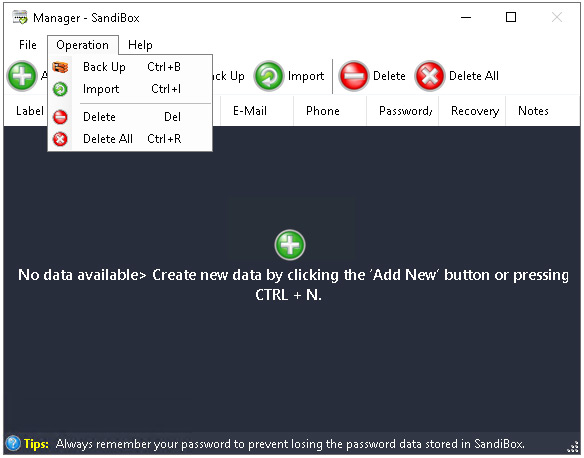Click the red minus Delete icon in menu
Image resolution: width=584 pixels, height=458 pixels.
pos(60,117)
